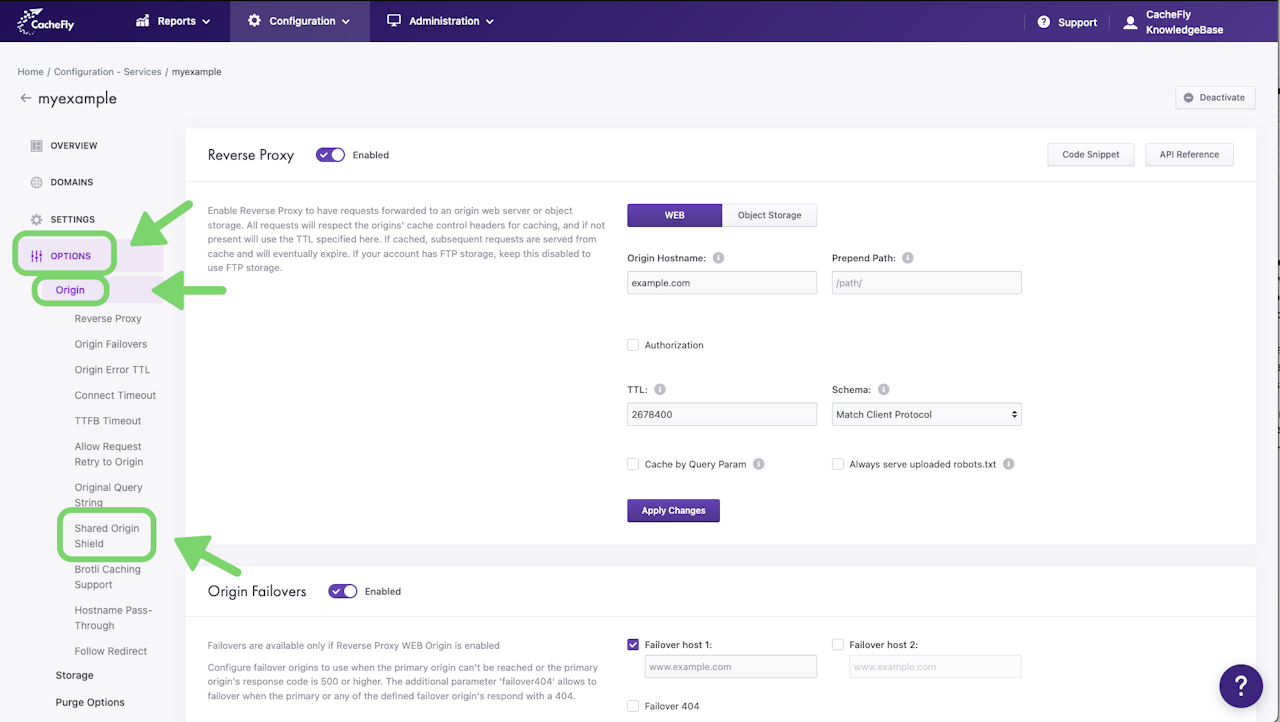Click the Administration monitor icon
1280x722 pixels.
tap(394, 21)
